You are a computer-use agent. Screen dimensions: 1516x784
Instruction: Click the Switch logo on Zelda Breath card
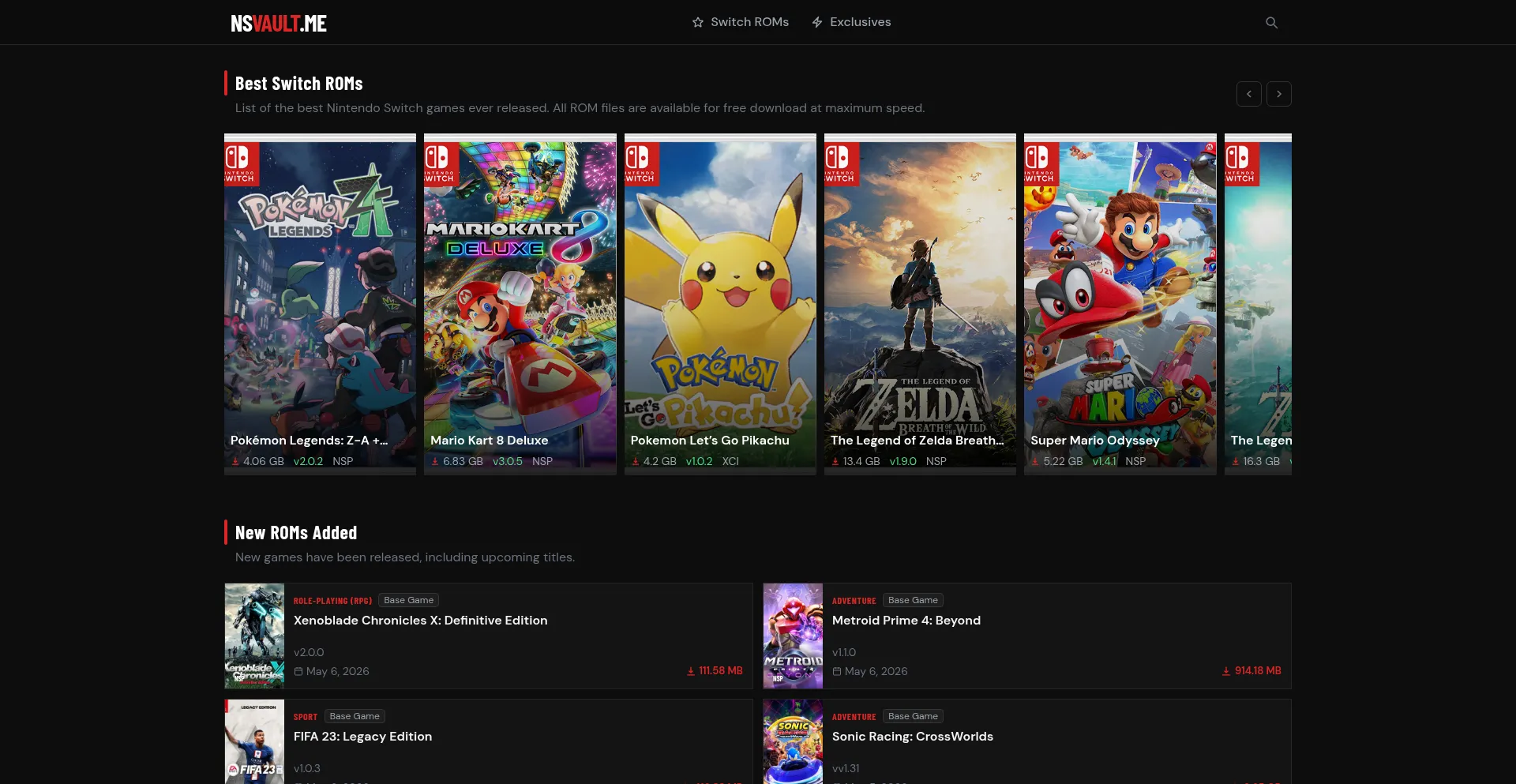click(841, 163)
